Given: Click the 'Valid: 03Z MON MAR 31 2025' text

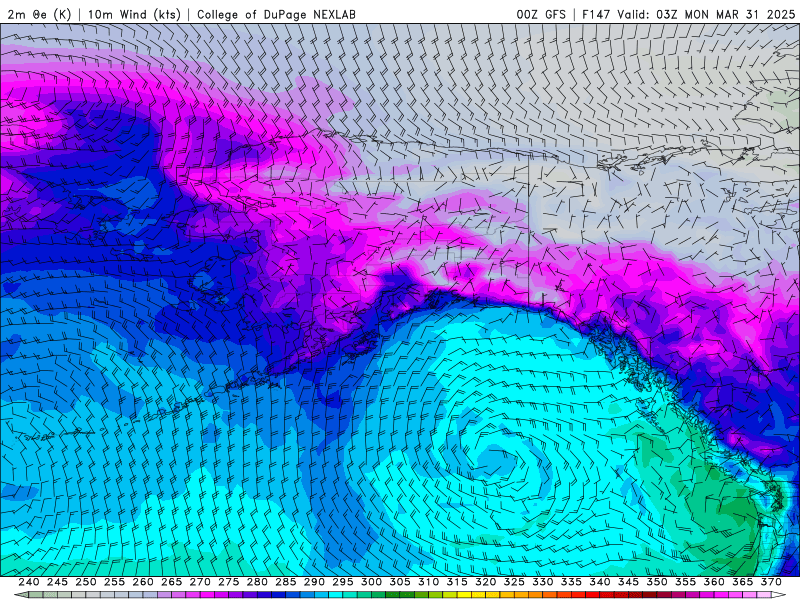Looking at the screenshot, I should (706, 14).
